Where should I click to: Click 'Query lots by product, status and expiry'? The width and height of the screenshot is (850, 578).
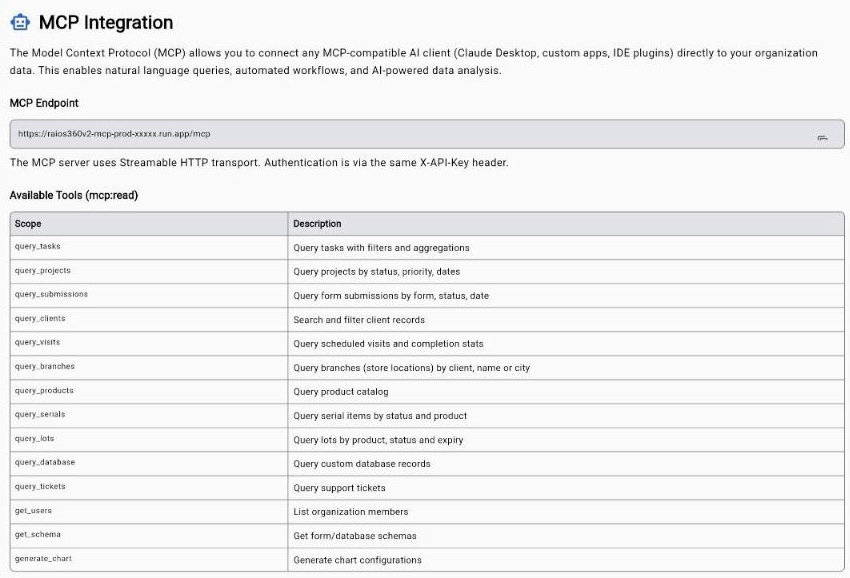[378, 440]
